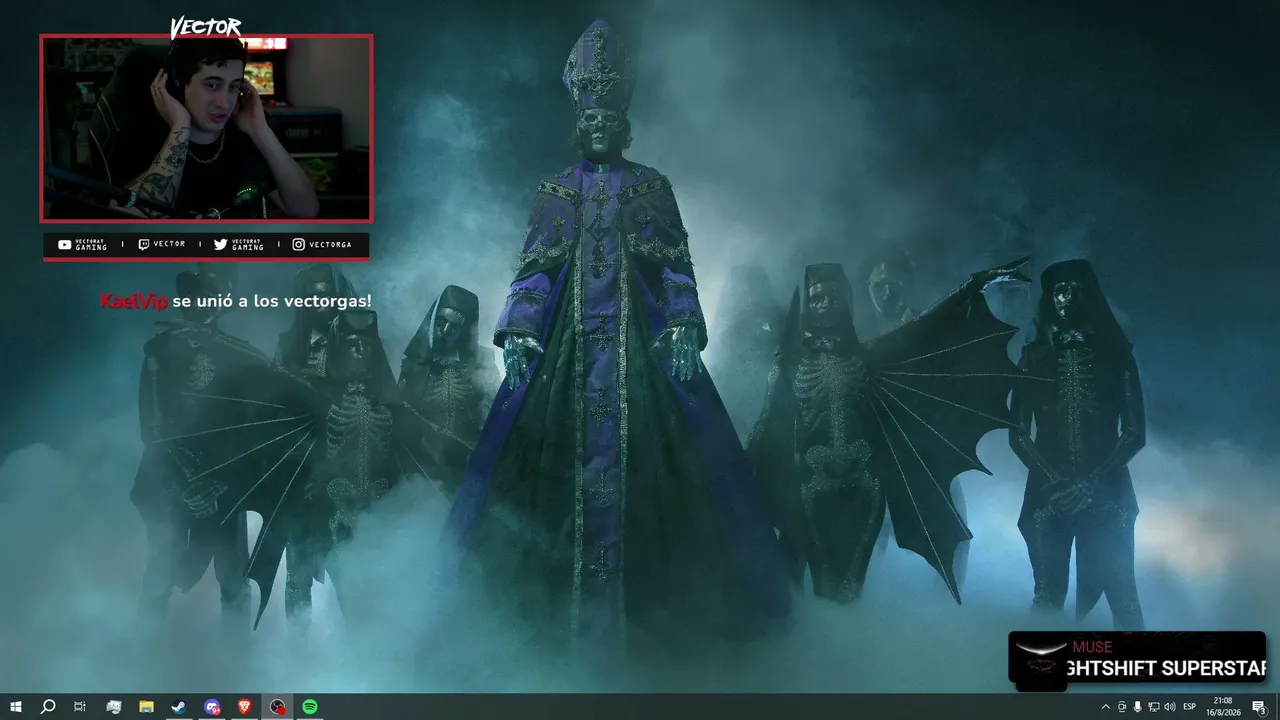This screenshot has height=720, width=1280.
Task: Click the VECTOR Twitch handle text
Action: pos(170,244)
